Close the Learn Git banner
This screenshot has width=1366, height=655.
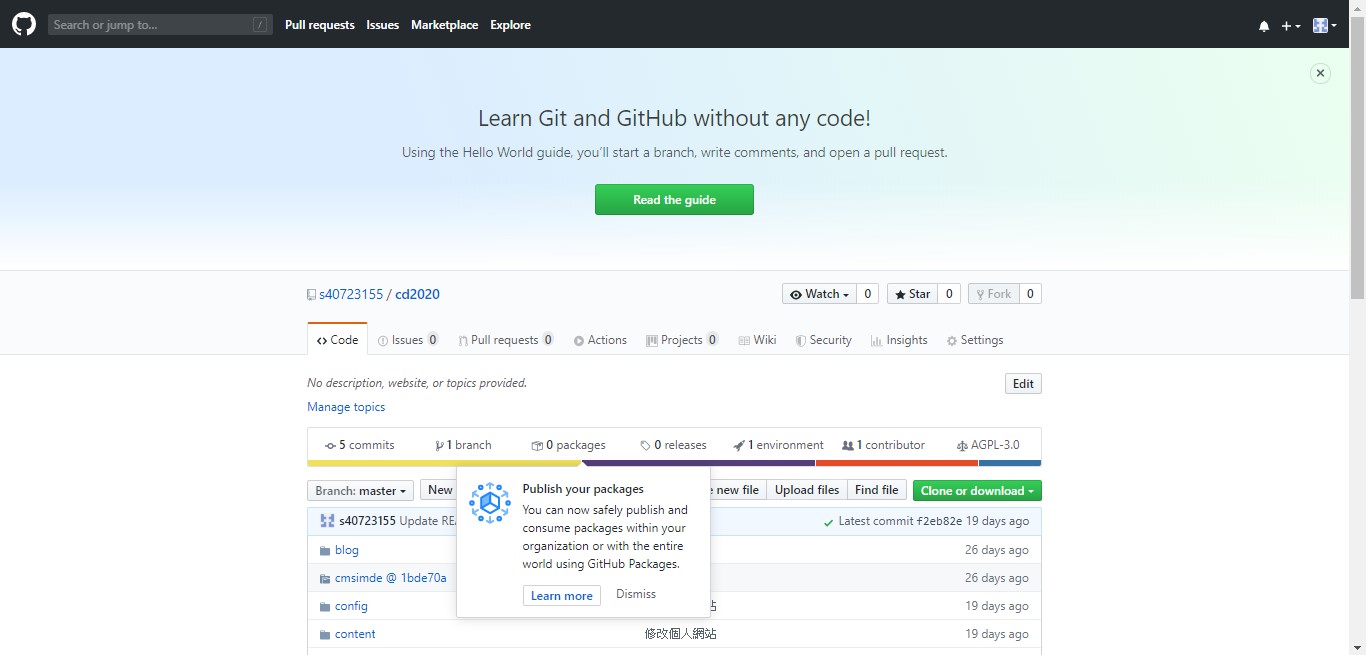pyautogui.click(x=1320, y=73)
